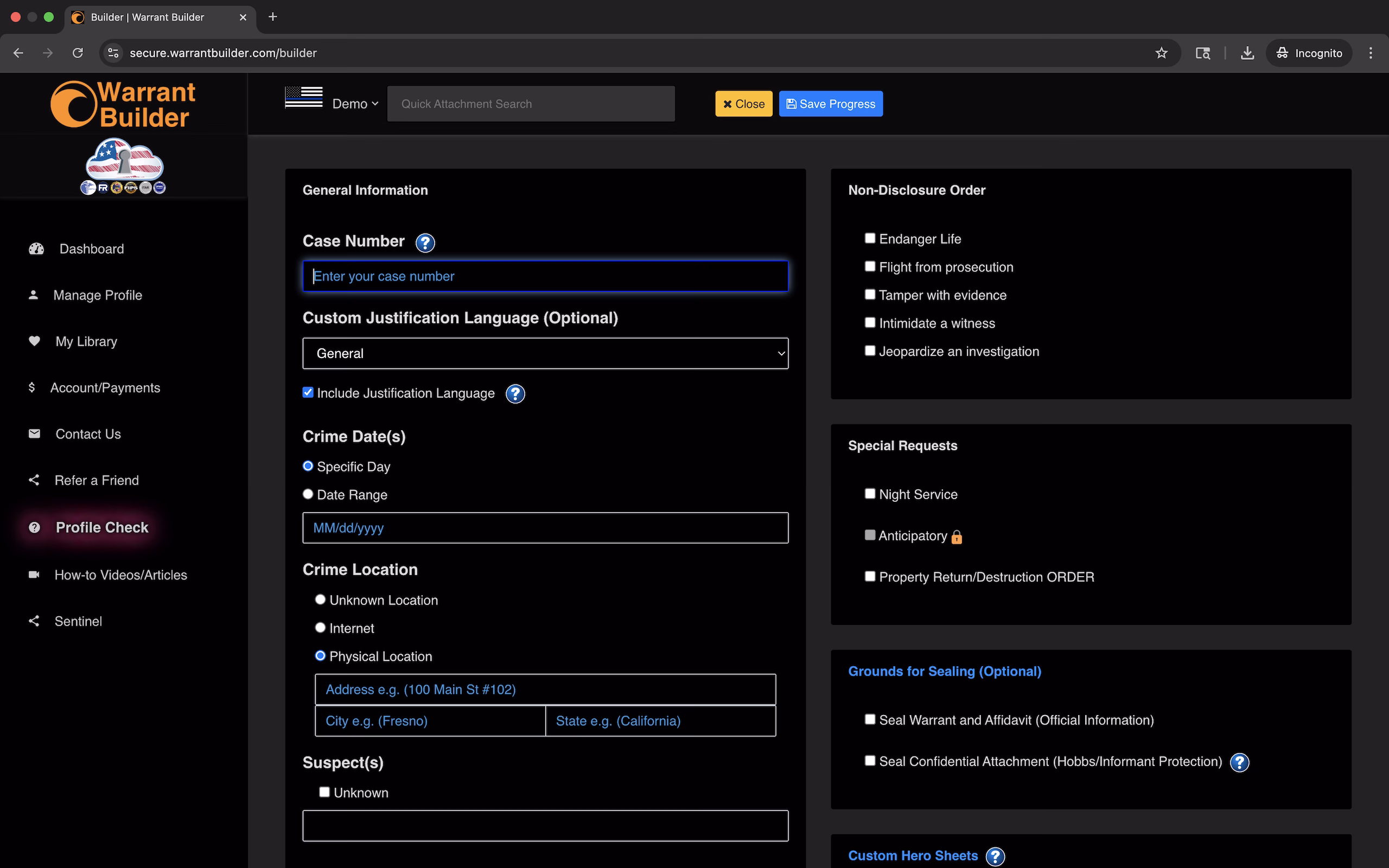The height and width of the screenshot is (868, 1389).
Task: Click the Warrant Builder logo
Action: click(x=123, y=105)
